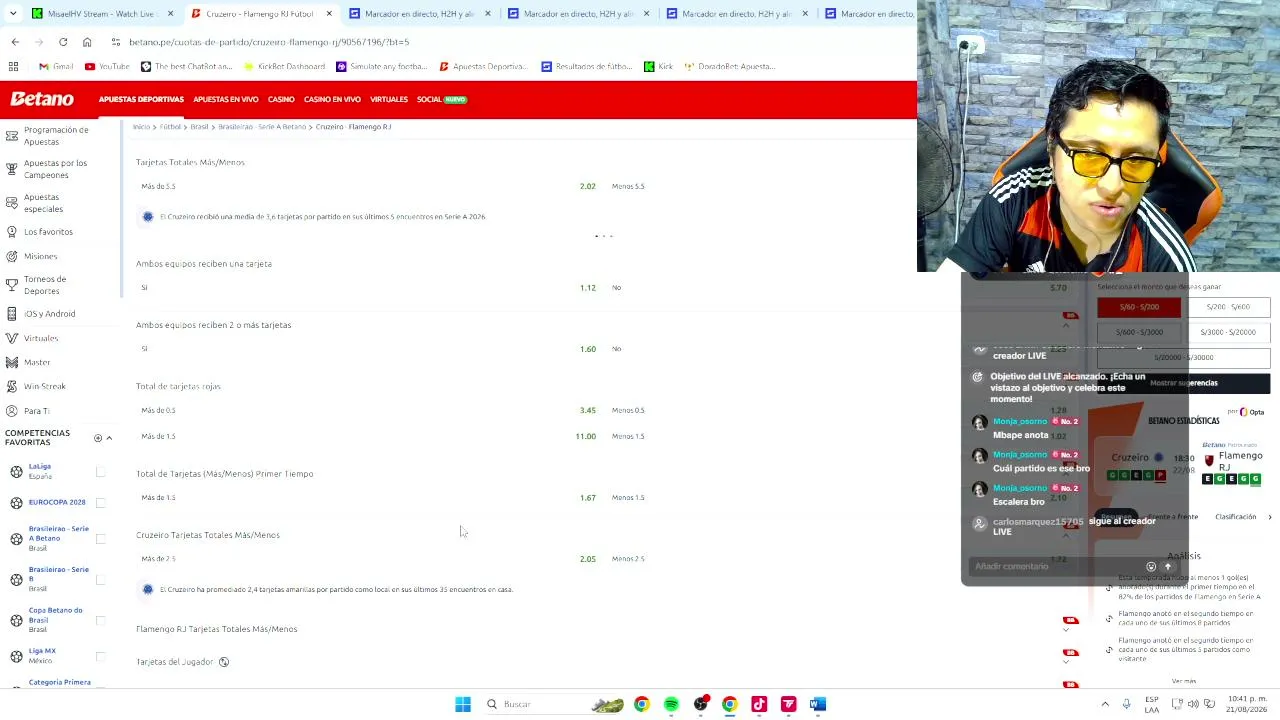1280x720 pixels.
Task: Open Spotify from the taskbar
Action: point(671,704)
